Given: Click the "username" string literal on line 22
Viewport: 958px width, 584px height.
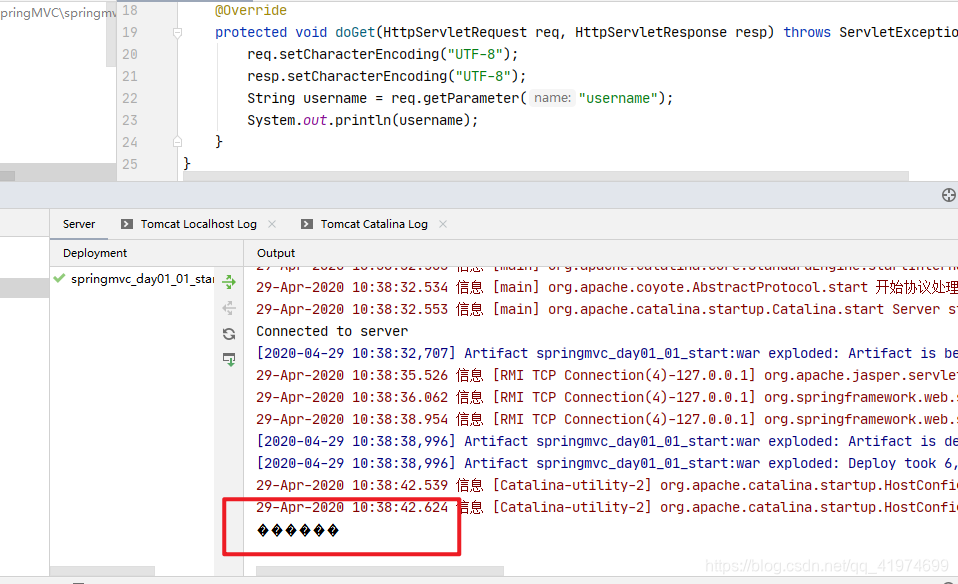Looking at the screenshot, I should (x=618, y=98).
